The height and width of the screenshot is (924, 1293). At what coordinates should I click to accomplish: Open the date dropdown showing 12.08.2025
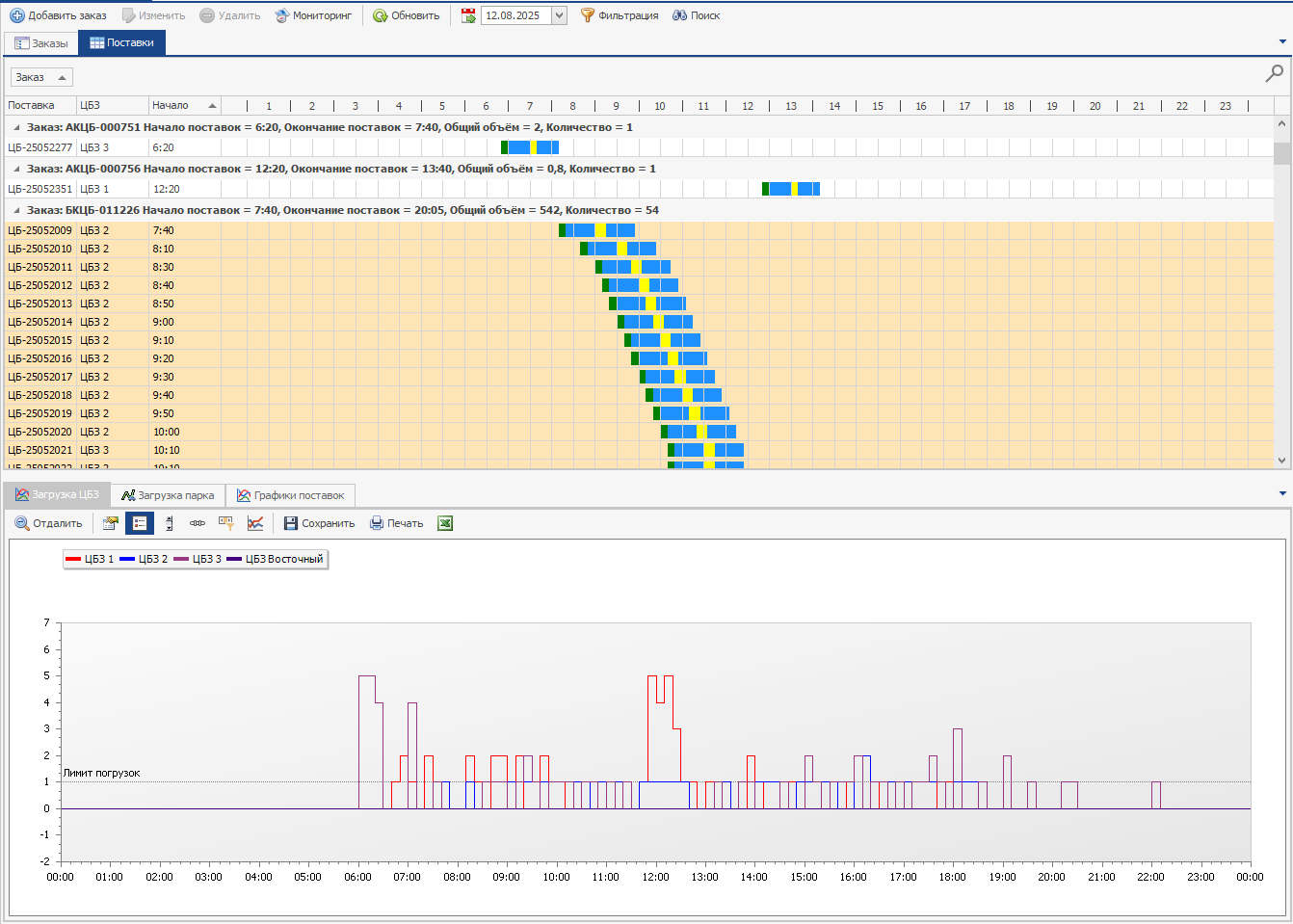(x=559, y=15)
